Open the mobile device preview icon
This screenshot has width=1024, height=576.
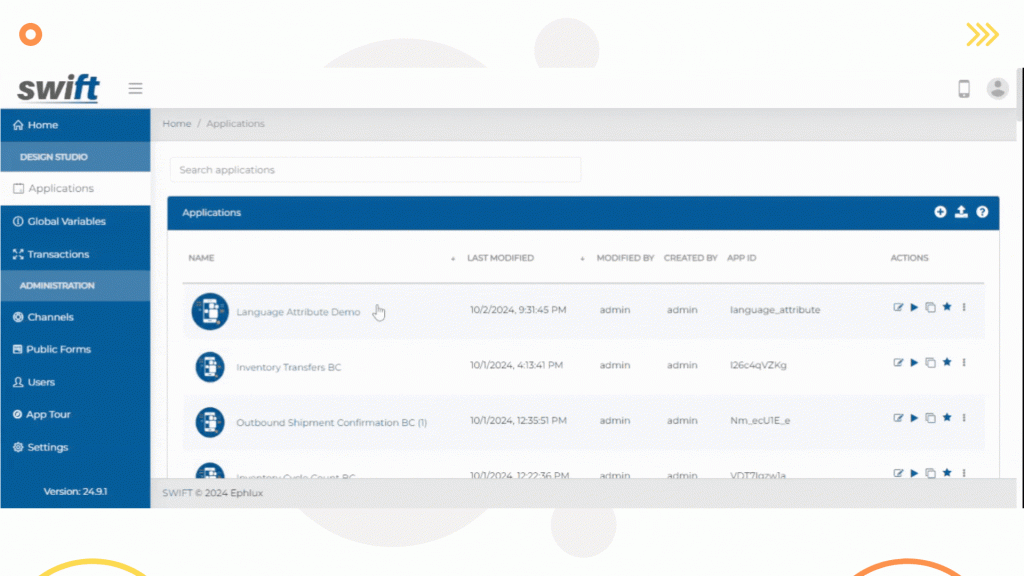pos(963,88)
